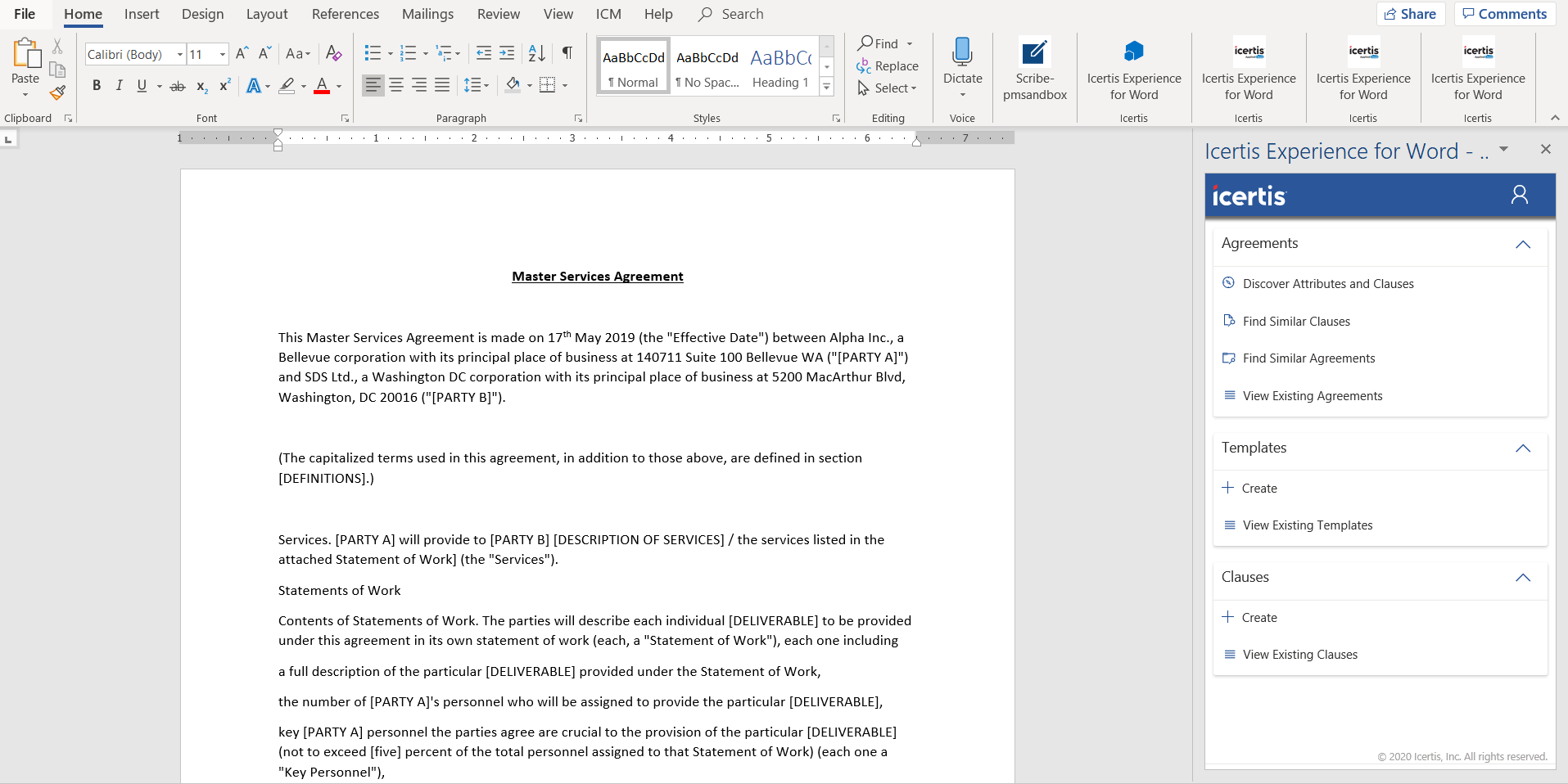
Task: Toggle Strikethrough formatting
Action: tap(178, 85)
